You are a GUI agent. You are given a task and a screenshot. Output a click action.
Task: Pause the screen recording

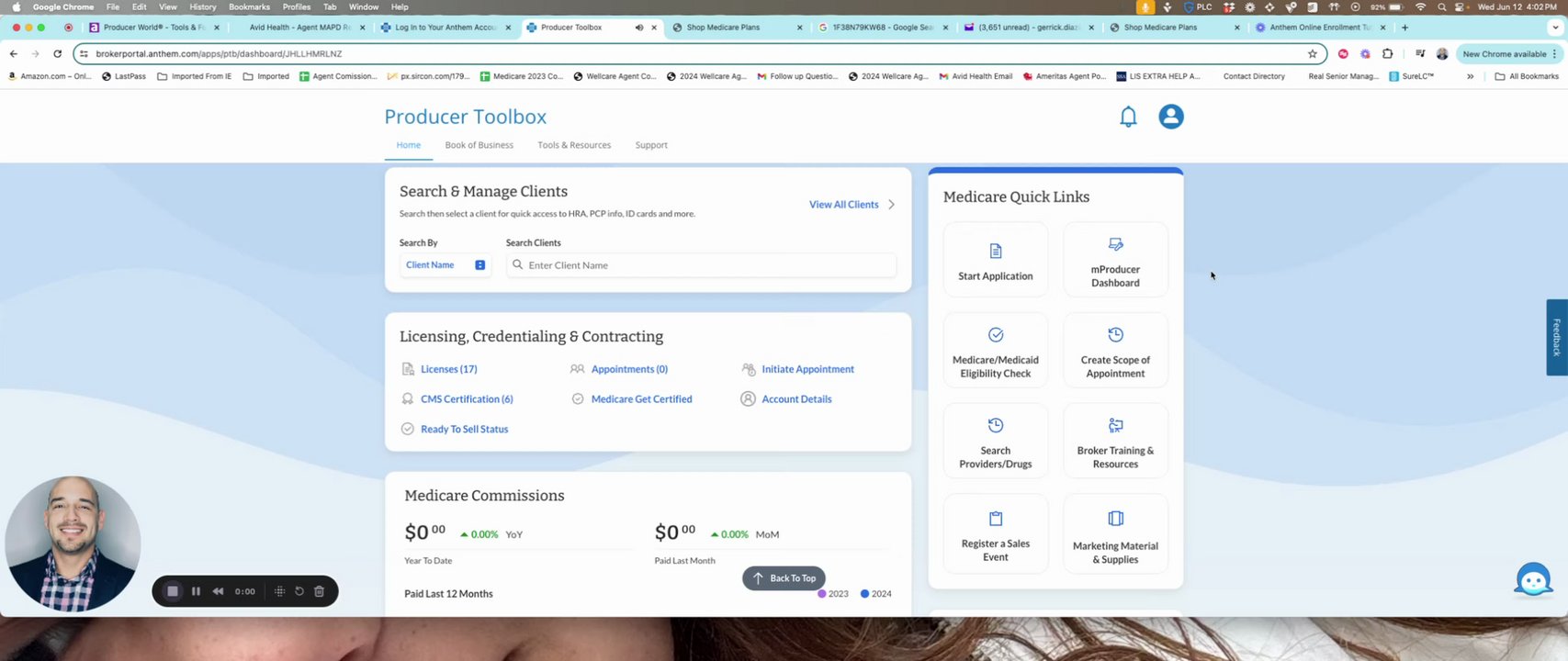coord(196,591)
